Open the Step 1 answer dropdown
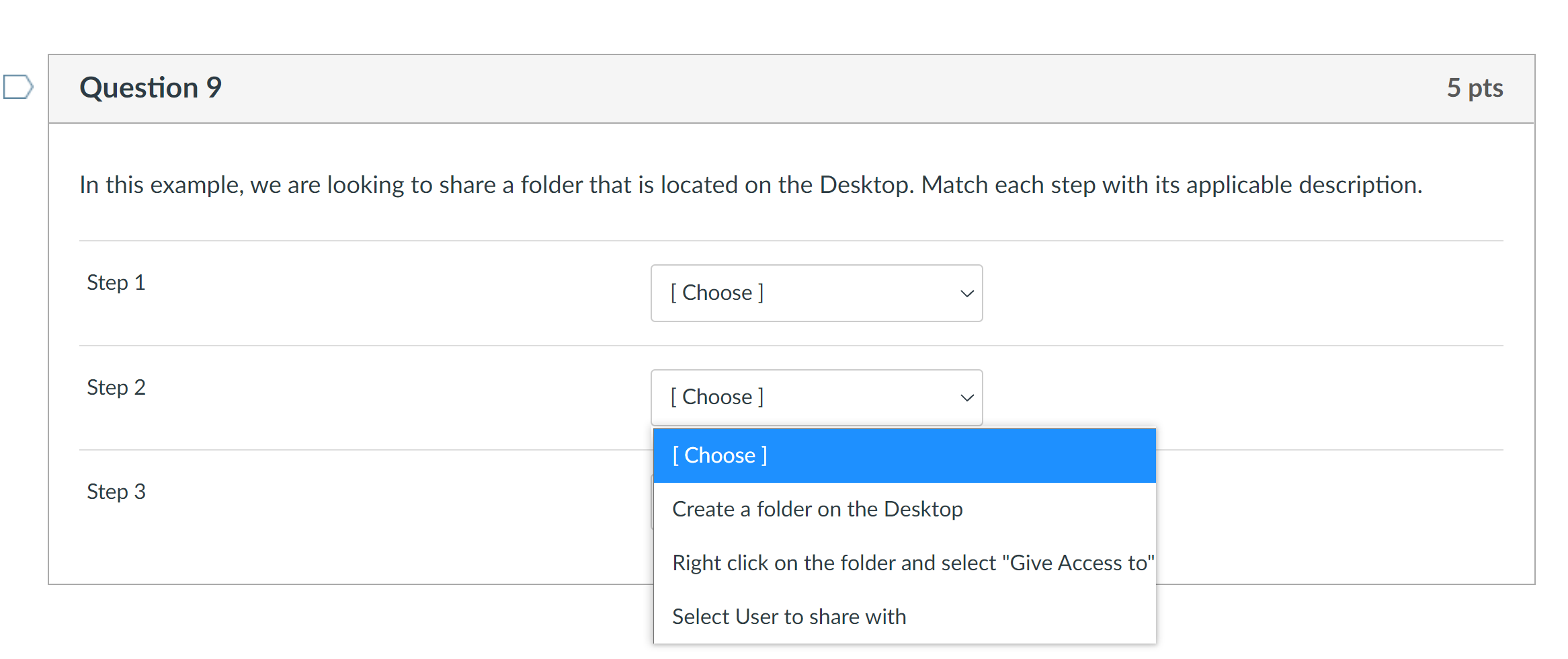 pyautogui.click(x=817, y=293)
